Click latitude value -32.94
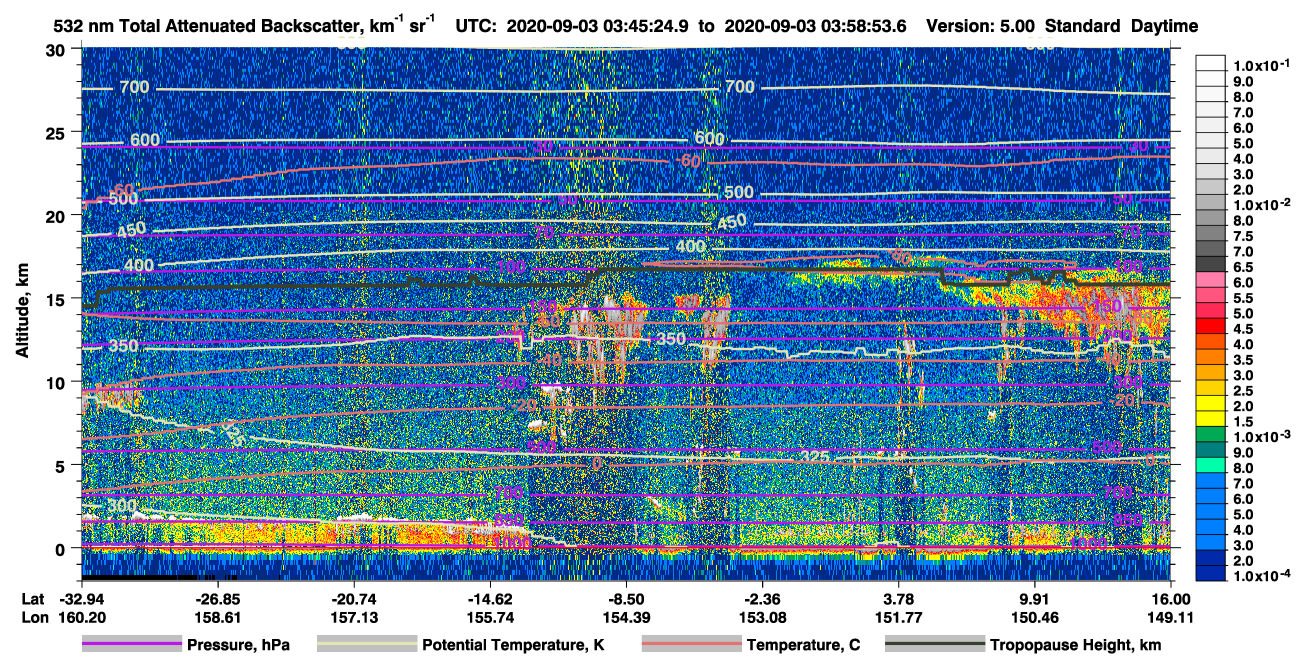Image resolution: width=1300 pixels, height=667 pixels. [x=81, y=599]
